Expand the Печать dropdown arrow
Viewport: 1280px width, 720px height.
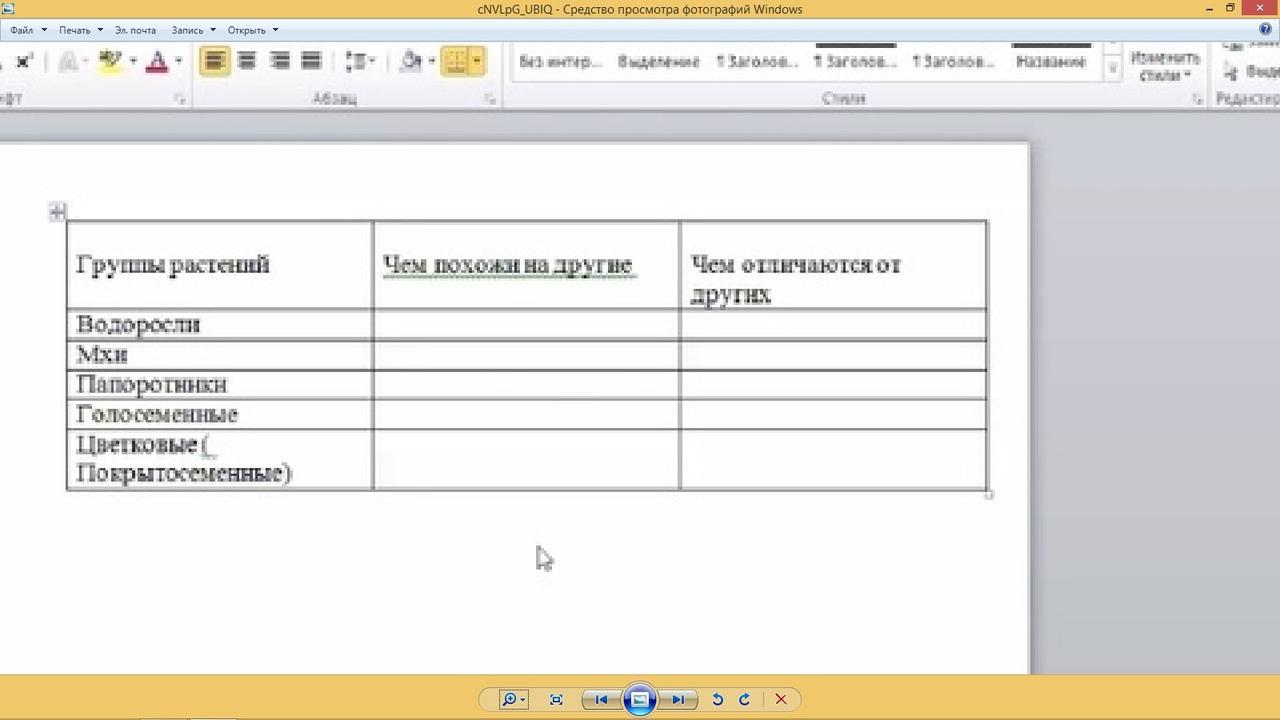click(101, 30)
